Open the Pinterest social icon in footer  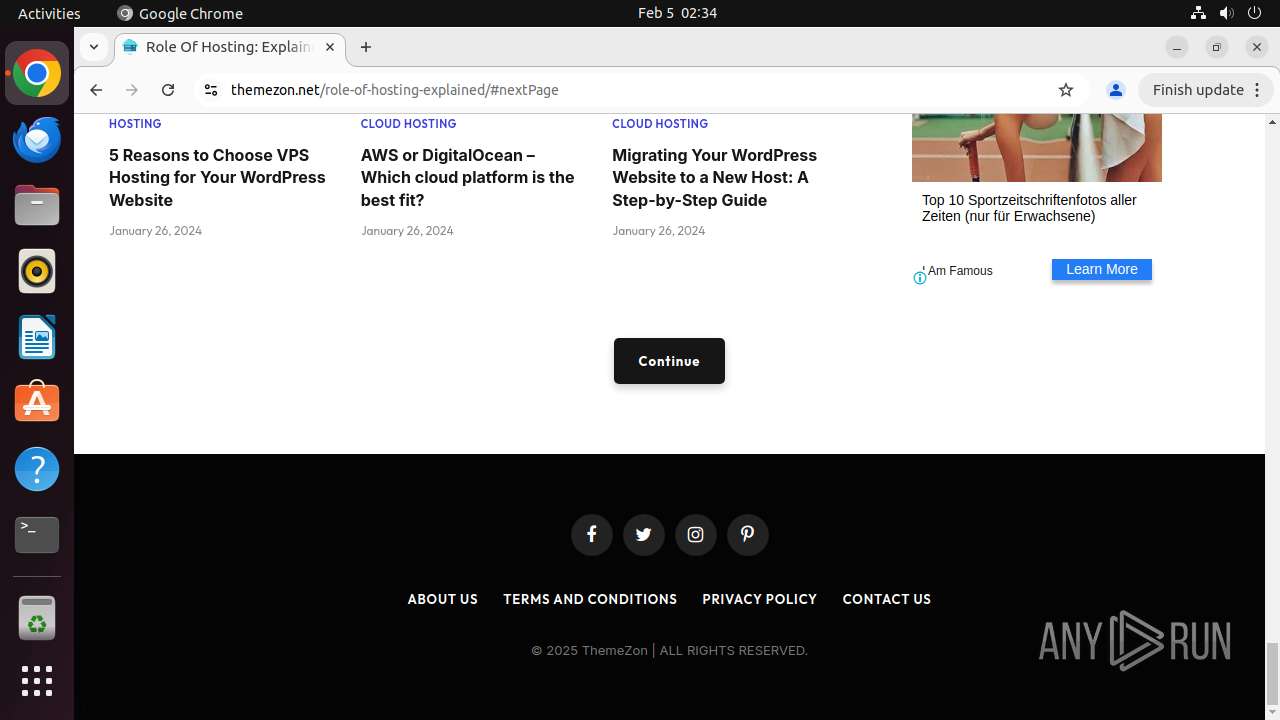click(748, 534)
